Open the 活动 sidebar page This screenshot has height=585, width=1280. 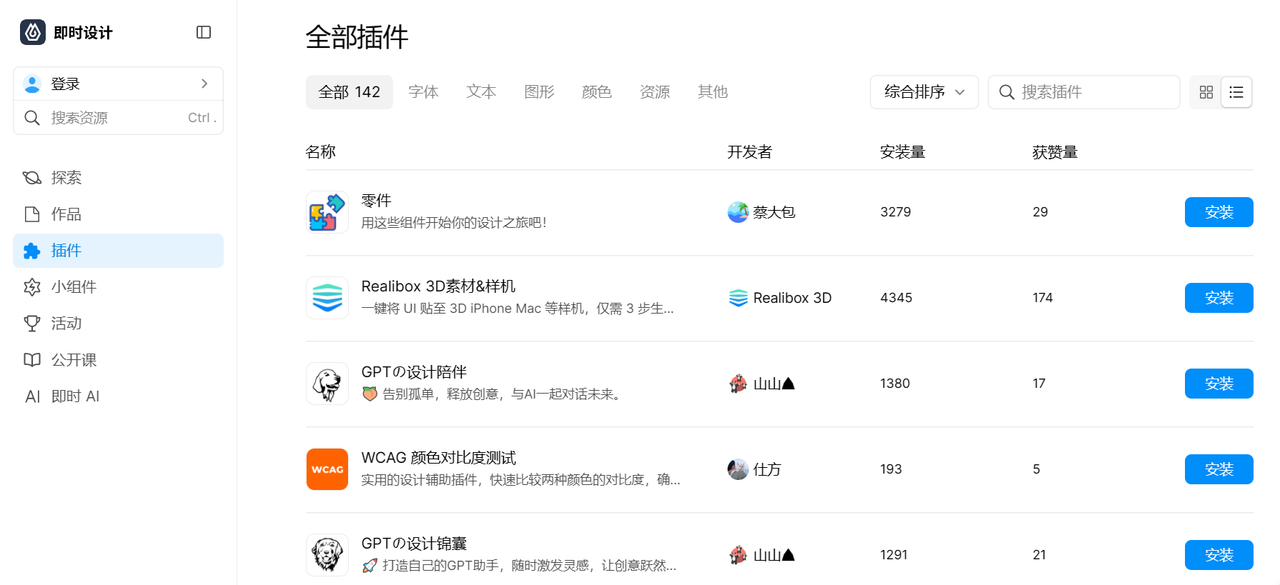coord(118,323)
